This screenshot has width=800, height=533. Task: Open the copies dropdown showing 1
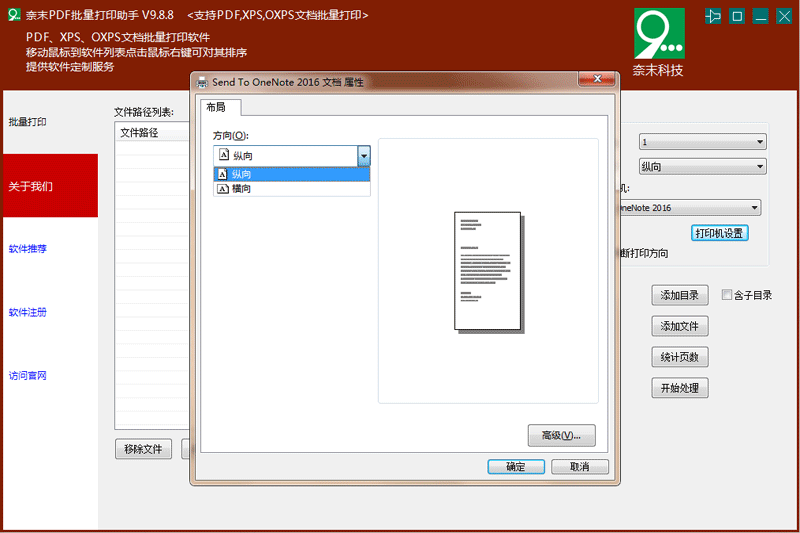[x=703, y=142]
